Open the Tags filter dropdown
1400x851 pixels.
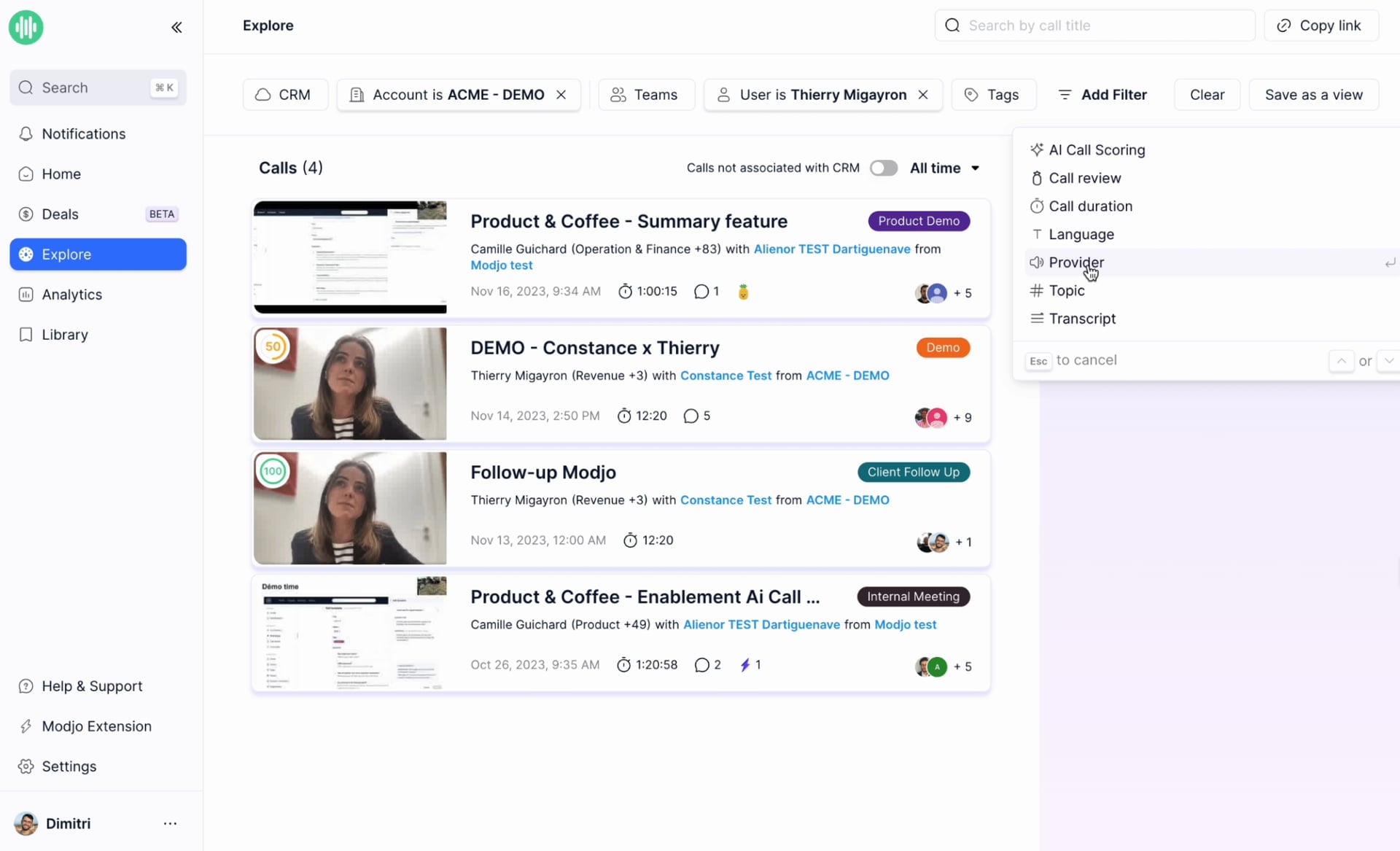tap(992, 95)
